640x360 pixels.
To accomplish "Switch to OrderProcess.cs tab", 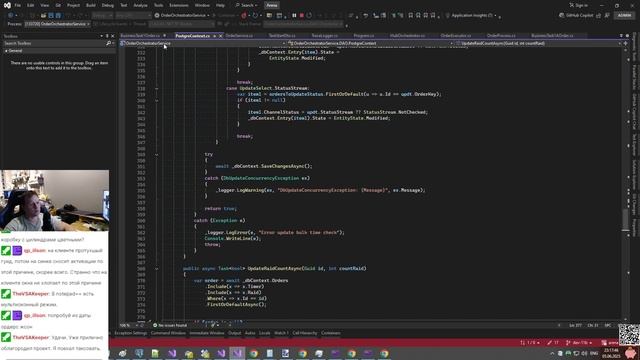I will click(x=501, y=36).
